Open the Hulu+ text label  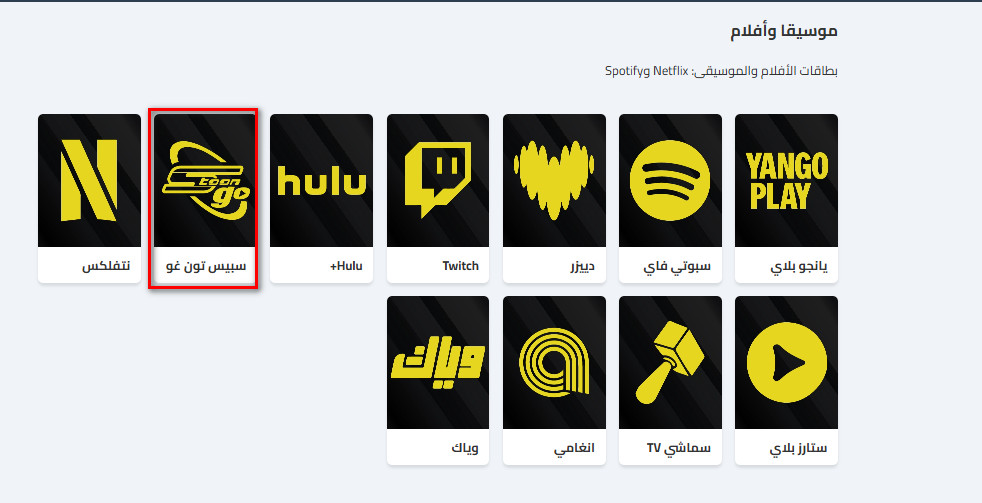346,267
